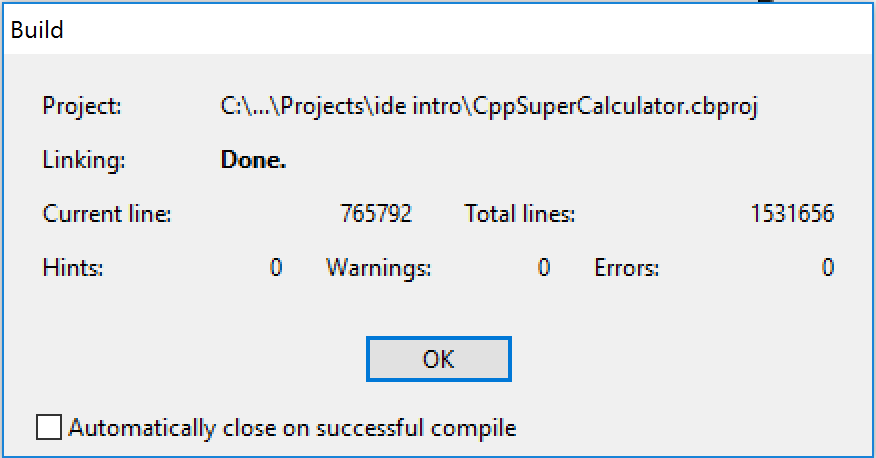Click the Build dialog title bar
Image resolution: width=876 pixels, height=458 pixels.
point(438,29)
